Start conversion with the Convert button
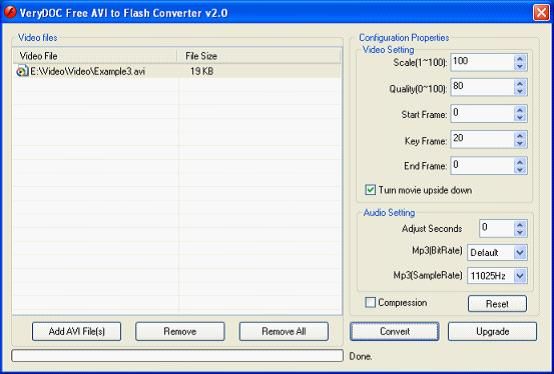The height and width of the screenshot is (374, 554). (x=395, y=331)
